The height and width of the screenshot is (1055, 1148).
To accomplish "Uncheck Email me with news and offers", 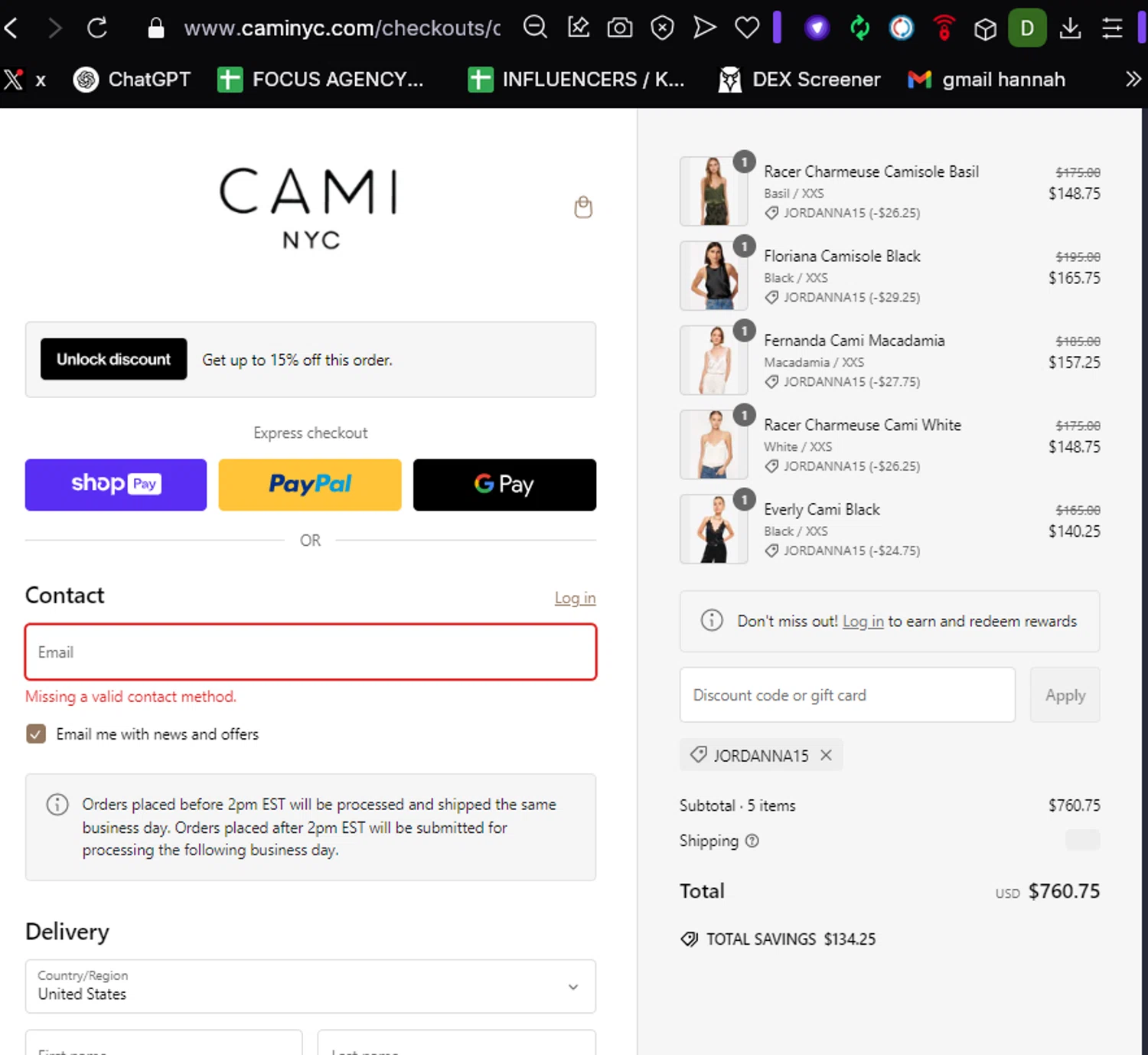I will click(36, 734).
